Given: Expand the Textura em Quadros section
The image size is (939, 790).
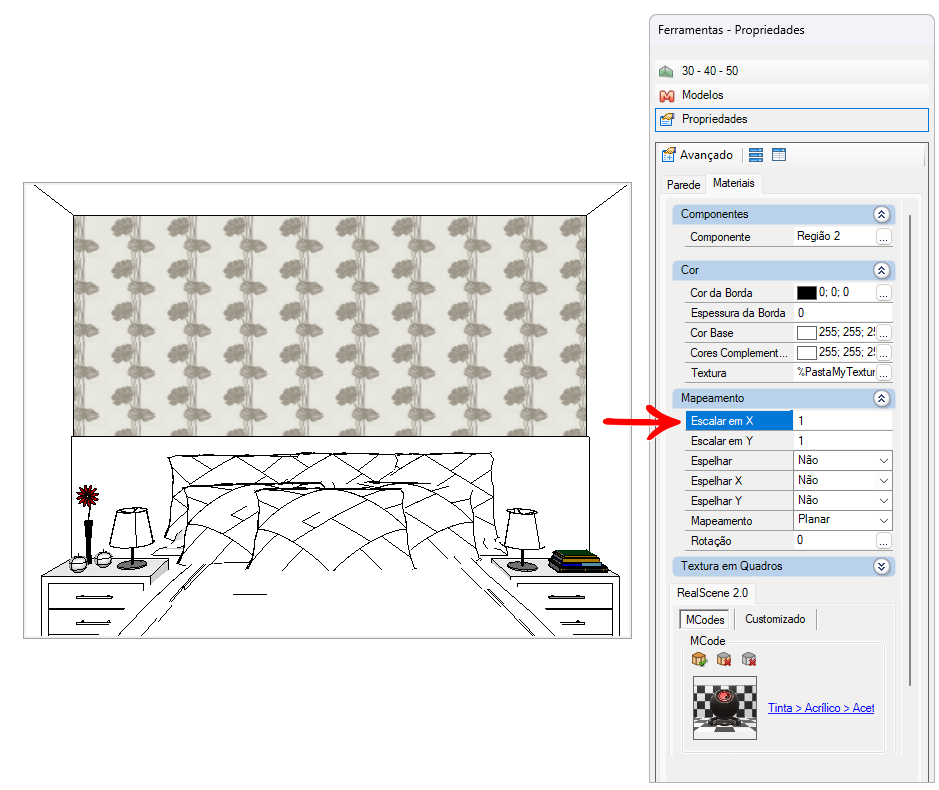Looking at the screenshot, I should pos(881,566).
